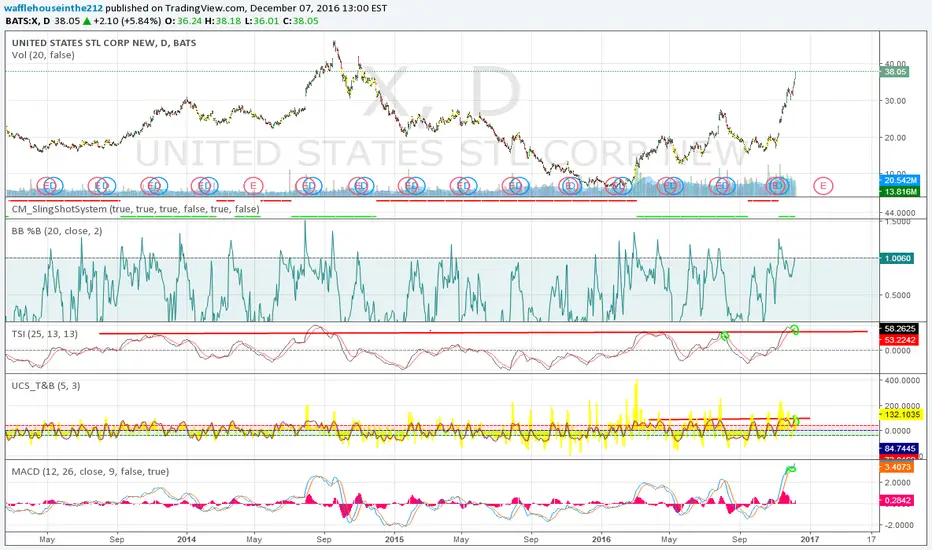Open the wafflehouseinthe212 author profile link
The width and height of the screenshot is (932, 550).
(x=53, y=8)
